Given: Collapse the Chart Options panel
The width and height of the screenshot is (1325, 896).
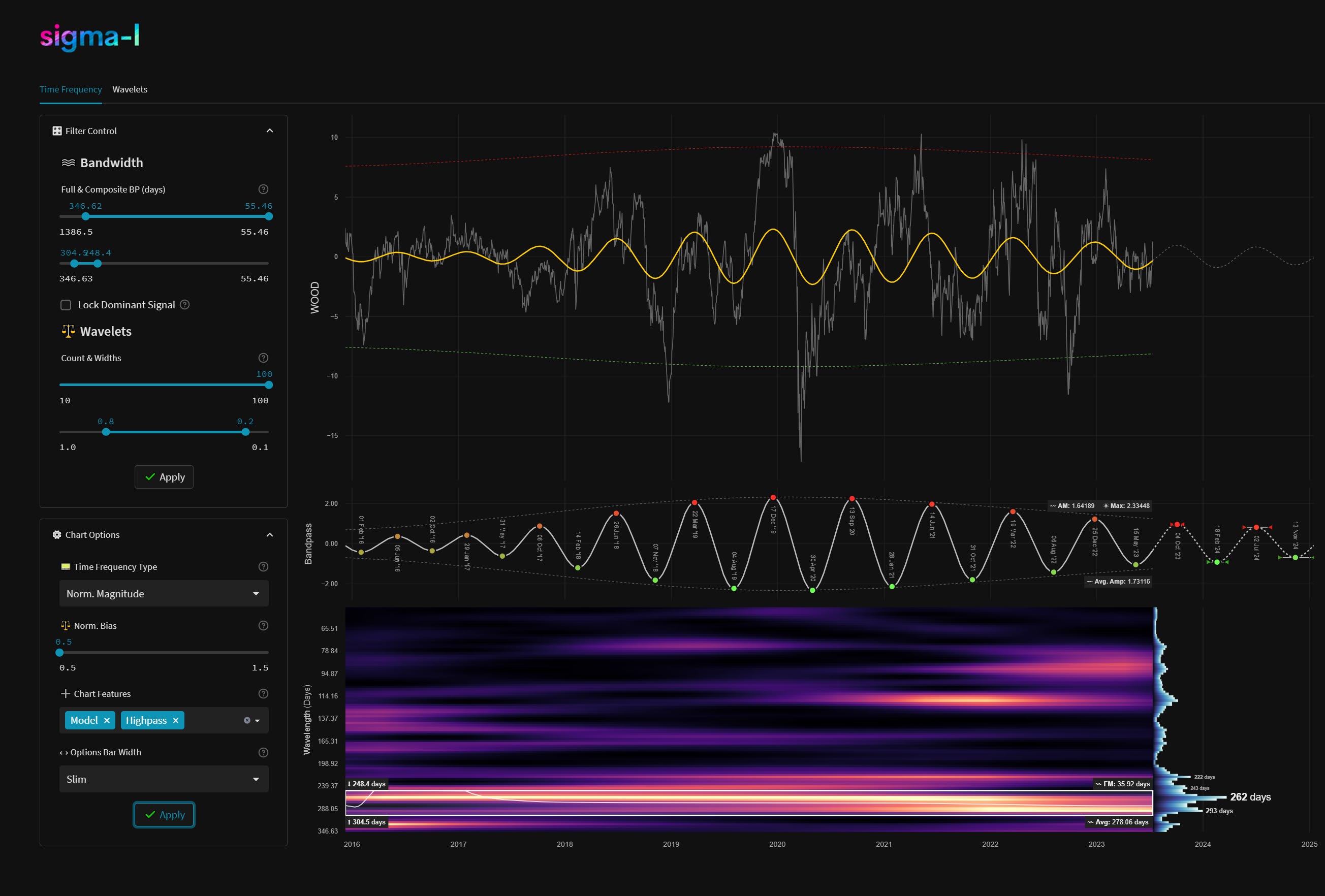Looking at the screenshot, I should (x=270, y=535).
